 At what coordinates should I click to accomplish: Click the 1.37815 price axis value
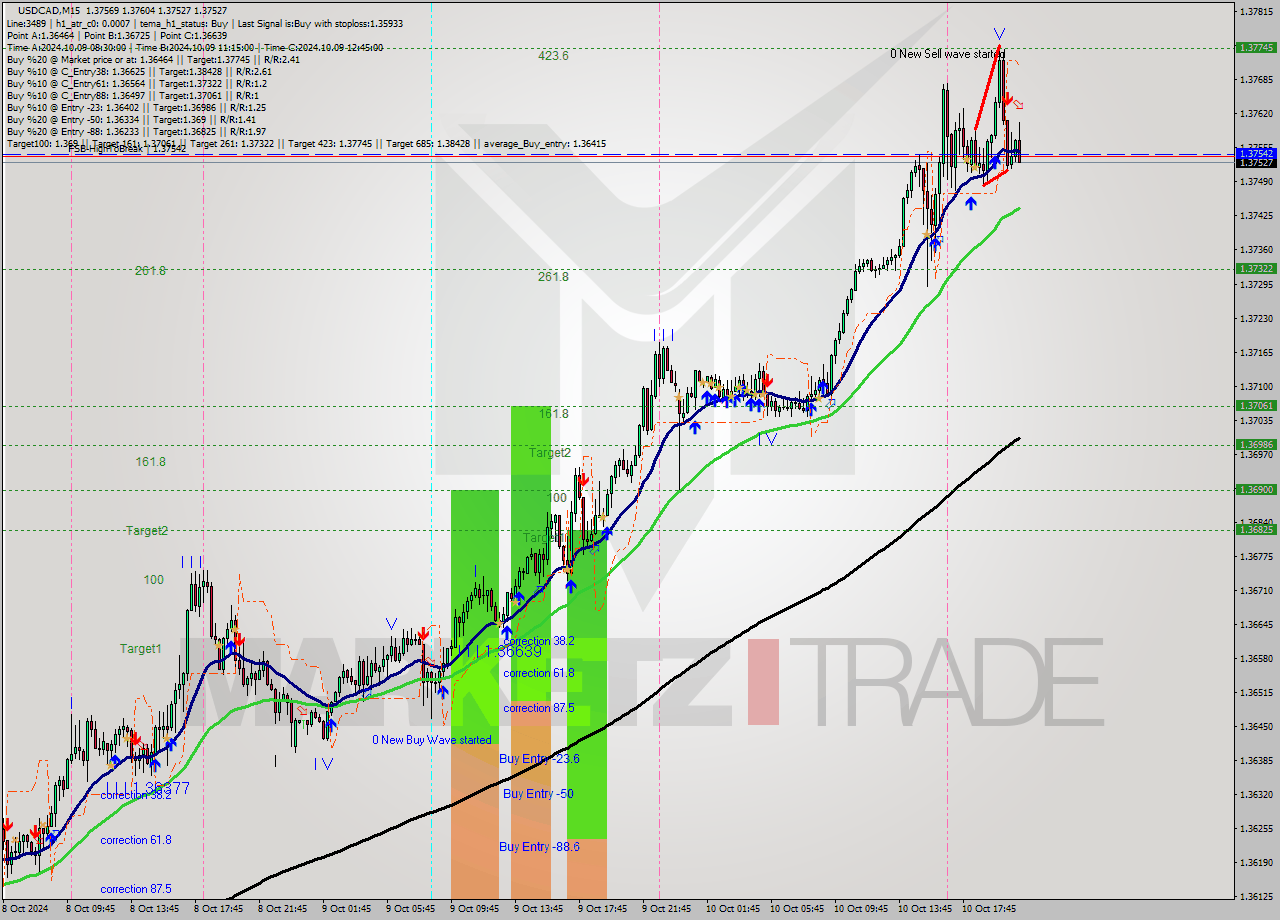(1256, 11)
